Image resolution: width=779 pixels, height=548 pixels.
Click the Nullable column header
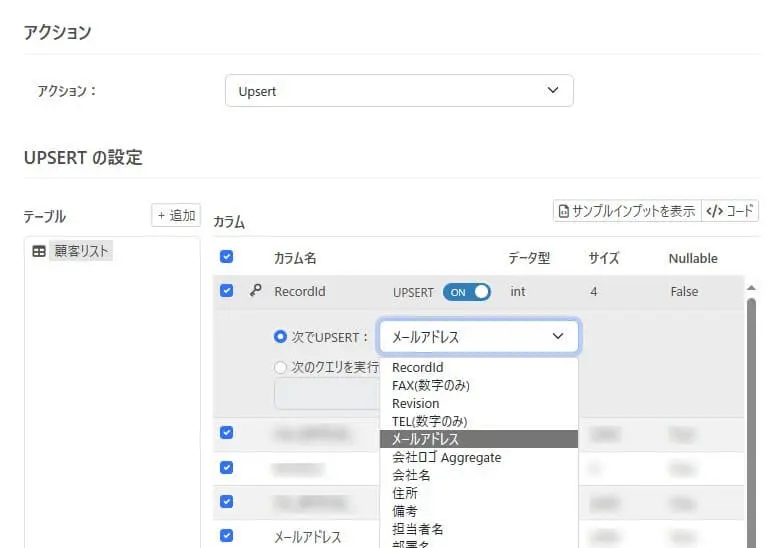pos(693,258)
